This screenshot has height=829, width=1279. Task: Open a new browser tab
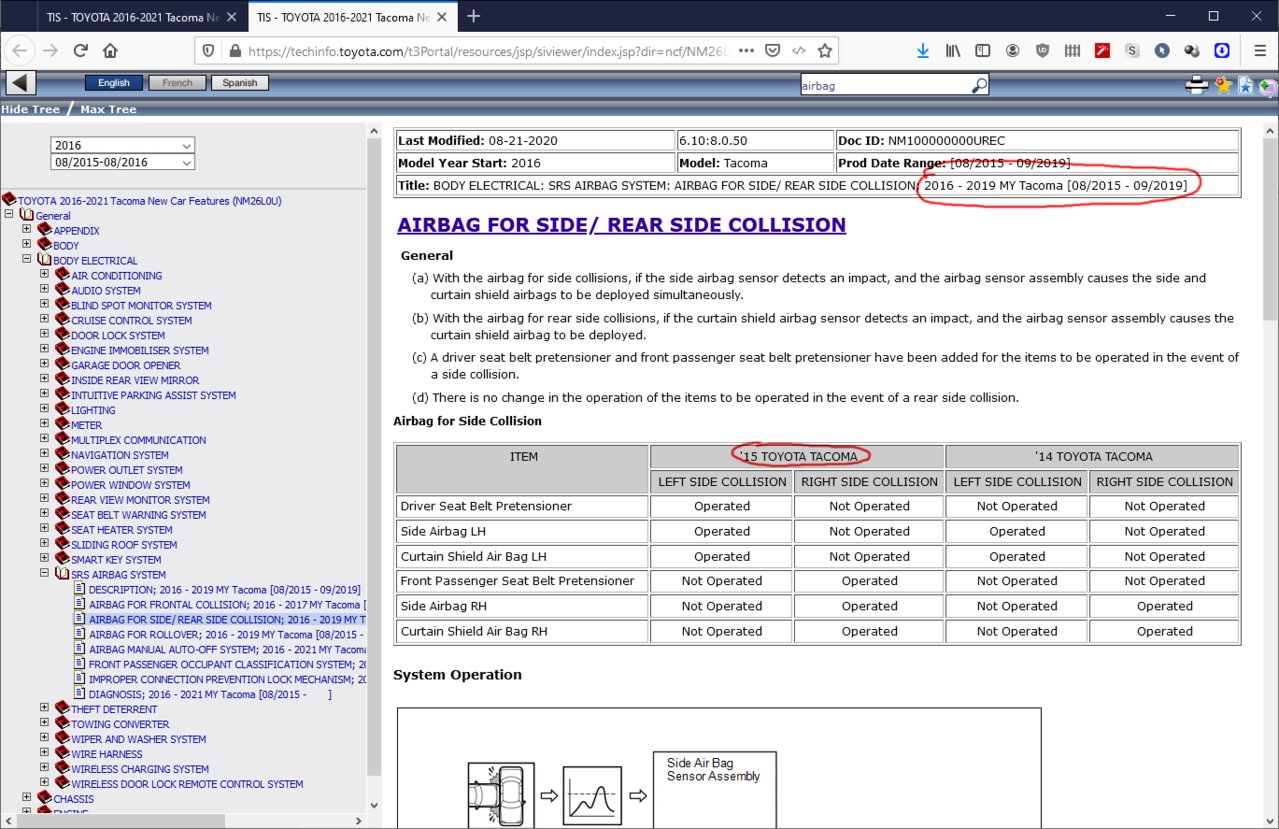474,16
